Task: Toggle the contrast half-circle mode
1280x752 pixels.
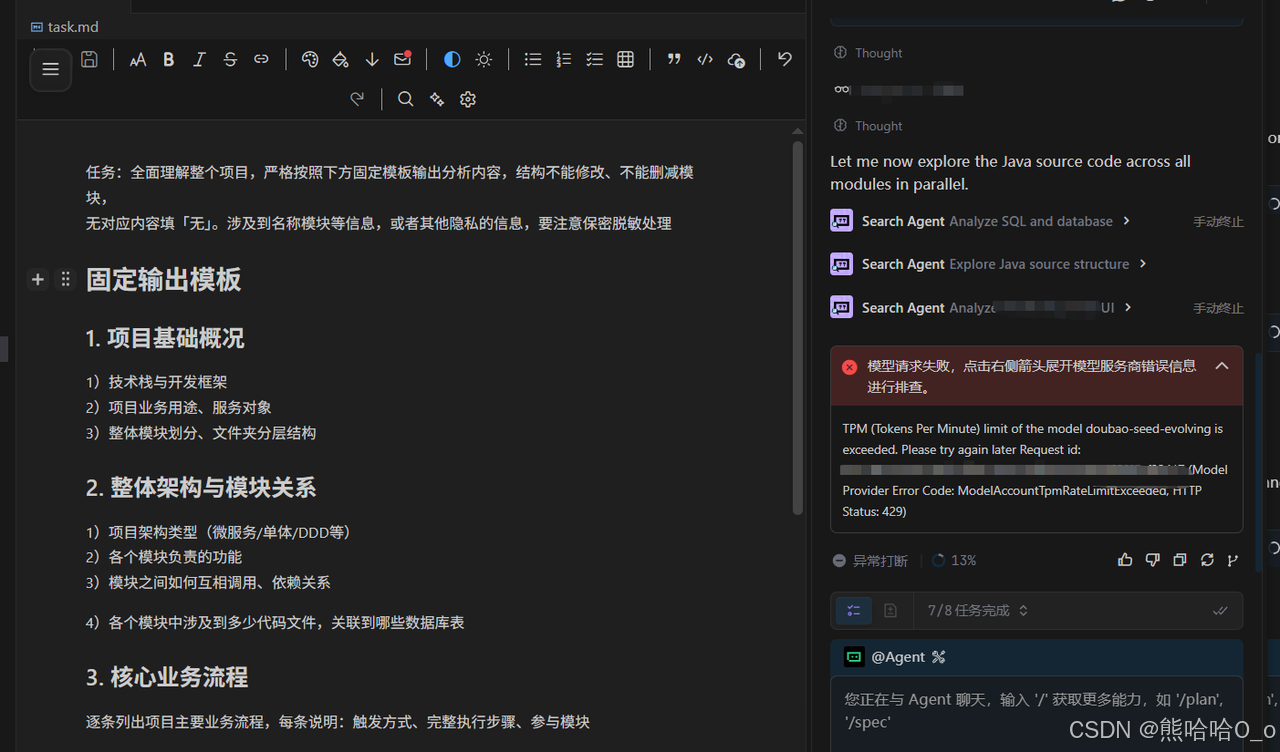Action: pyautogui.click(x=452, y=60)
